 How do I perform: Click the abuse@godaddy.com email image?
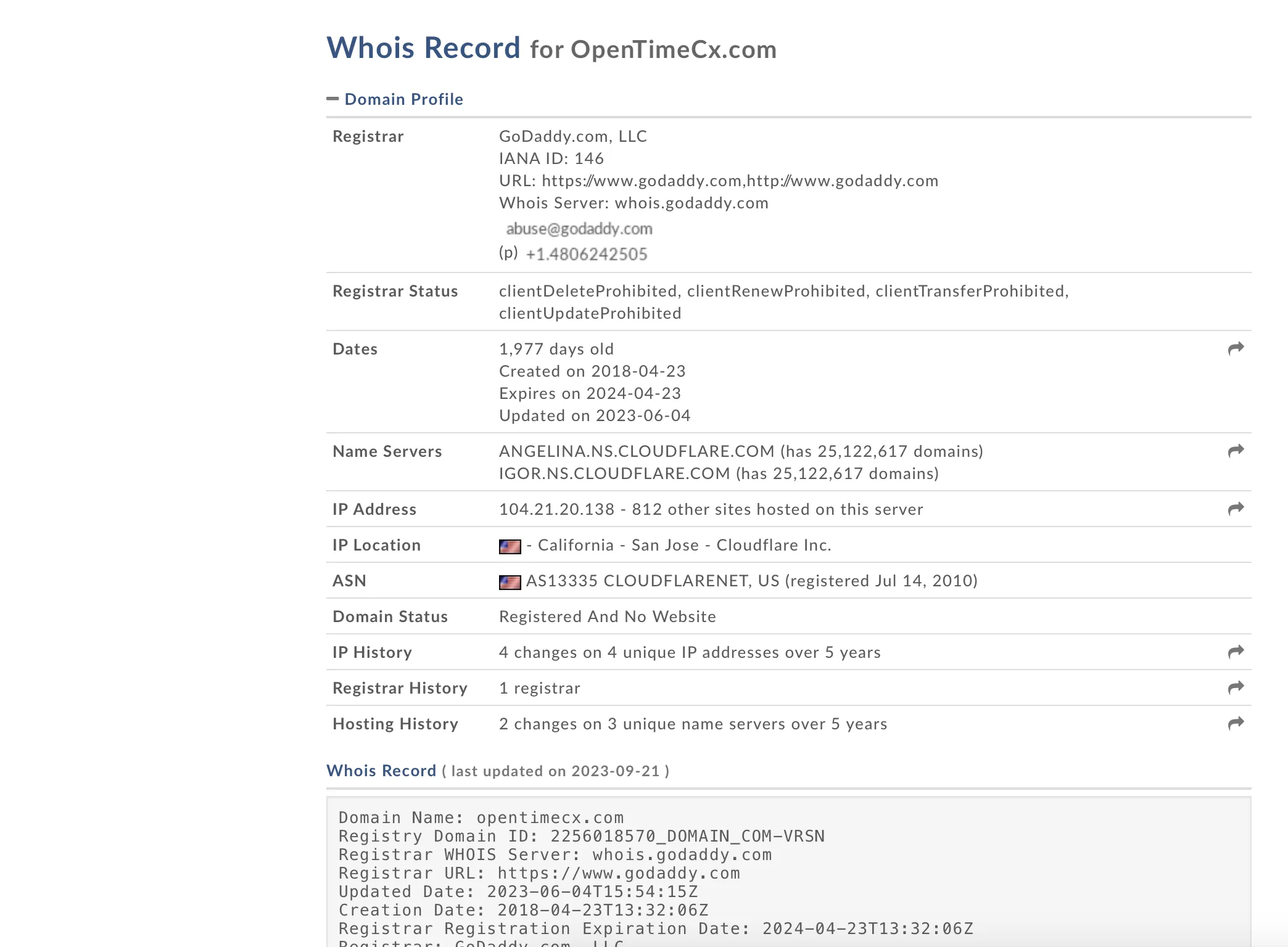click(x=579, y=229)
